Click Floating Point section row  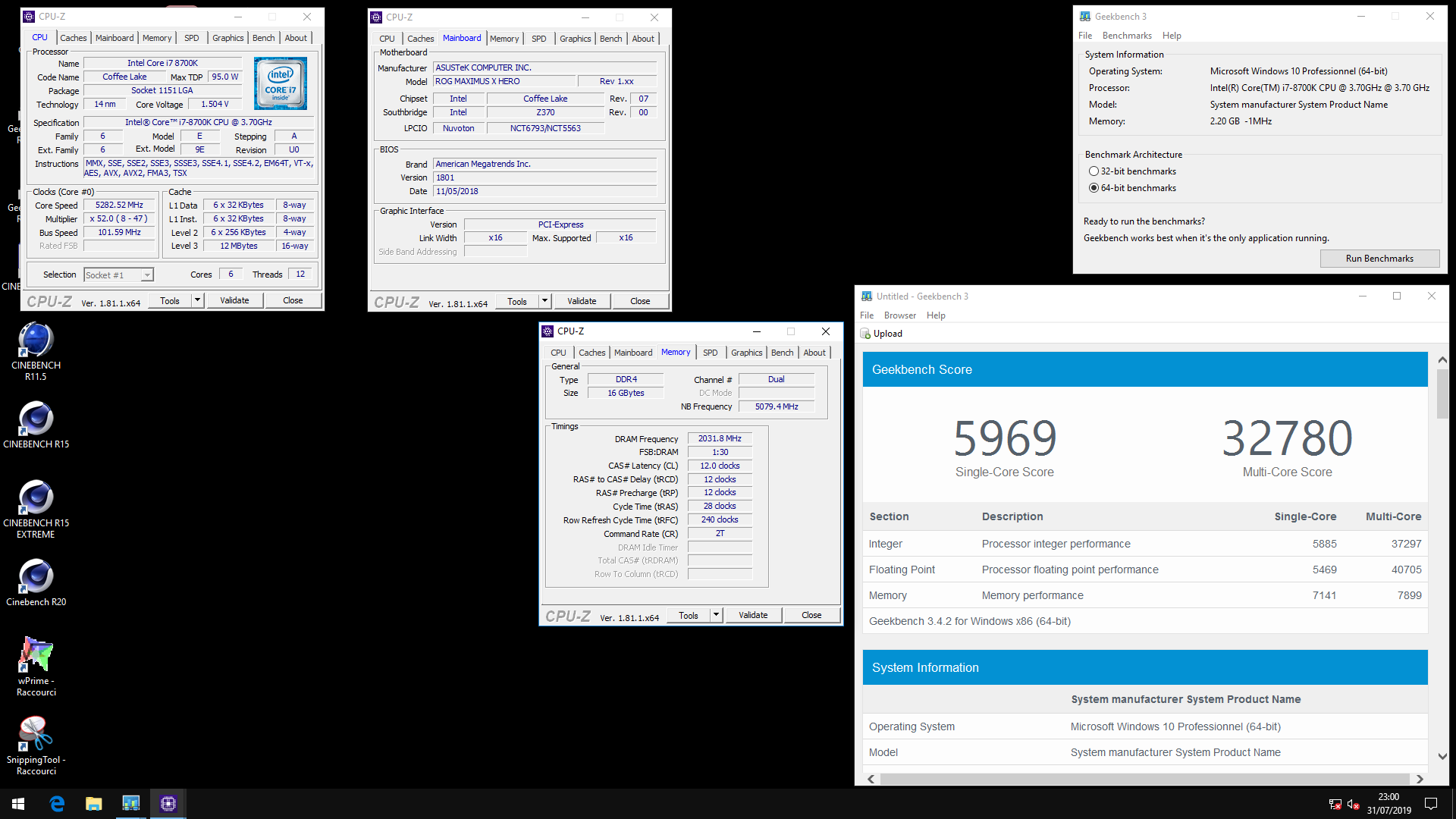pos(1145,570)
